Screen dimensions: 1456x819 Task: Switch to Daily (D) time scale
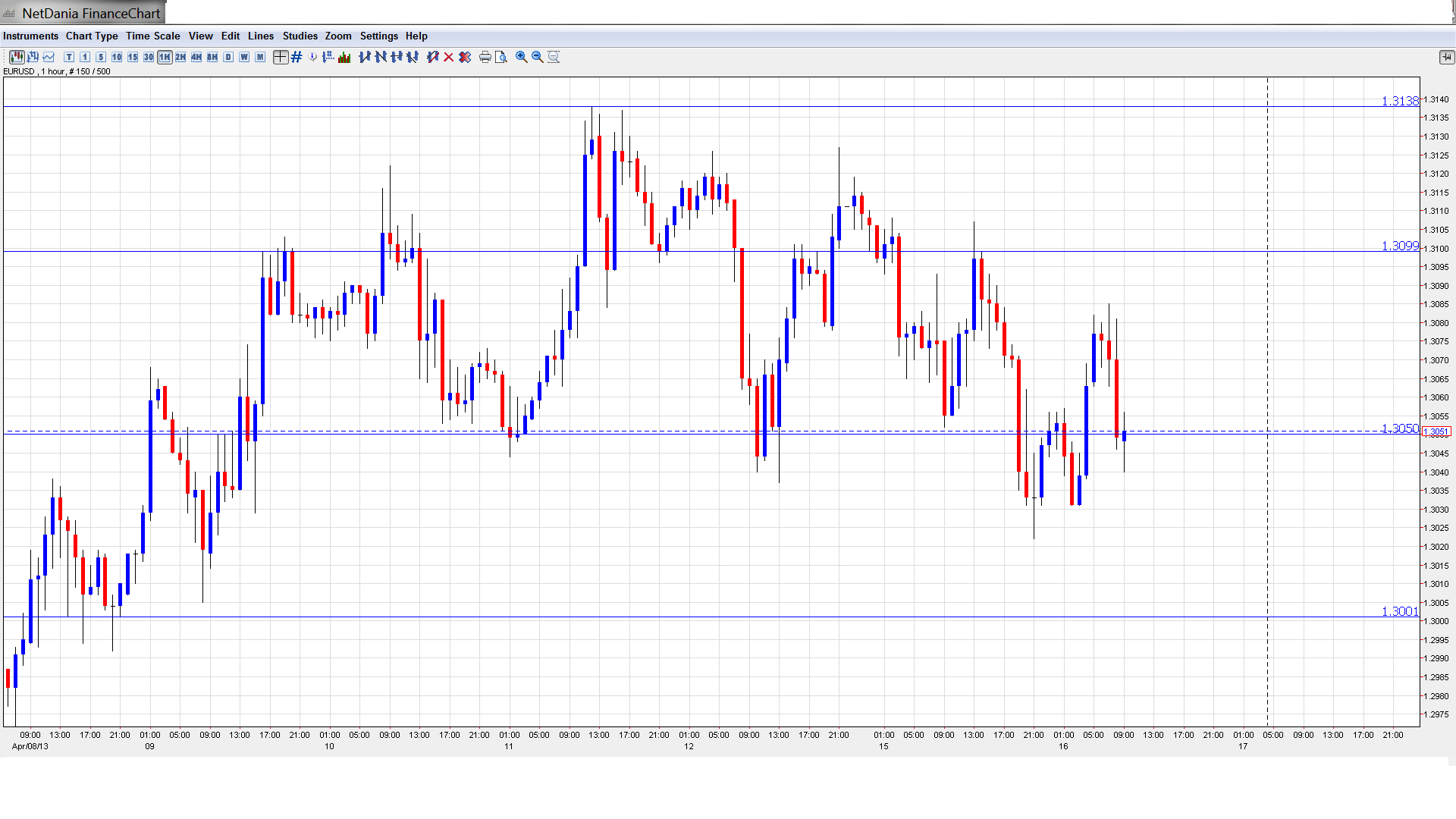pos(228,57)
